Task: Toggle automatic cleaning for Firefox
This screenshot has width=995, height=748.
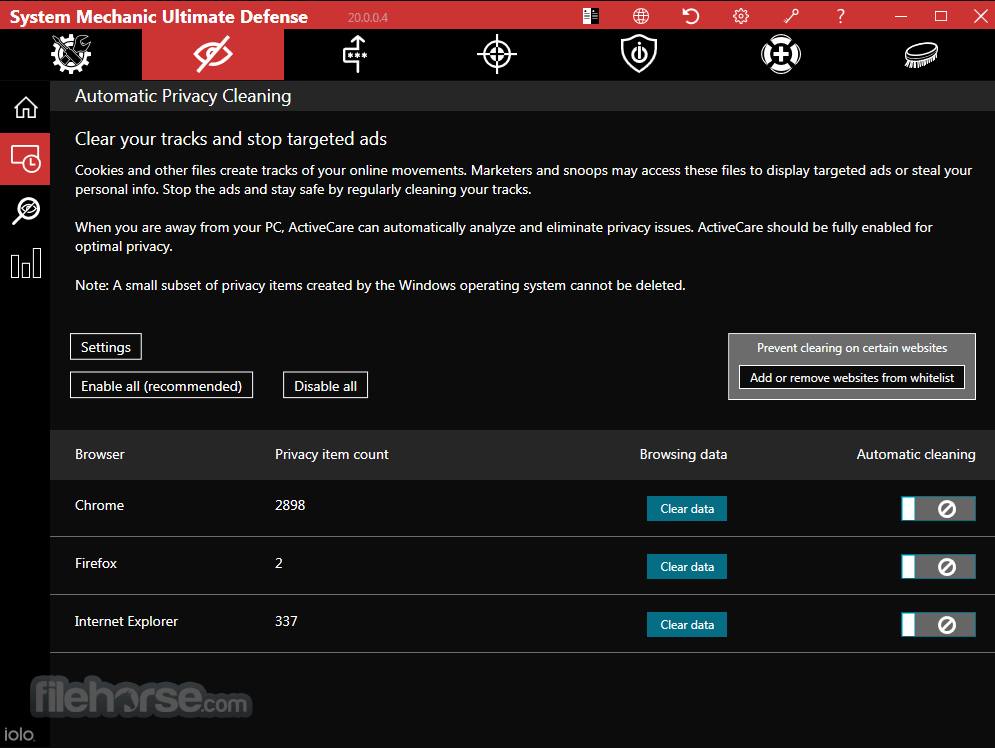Action: [x=938, y=567]
